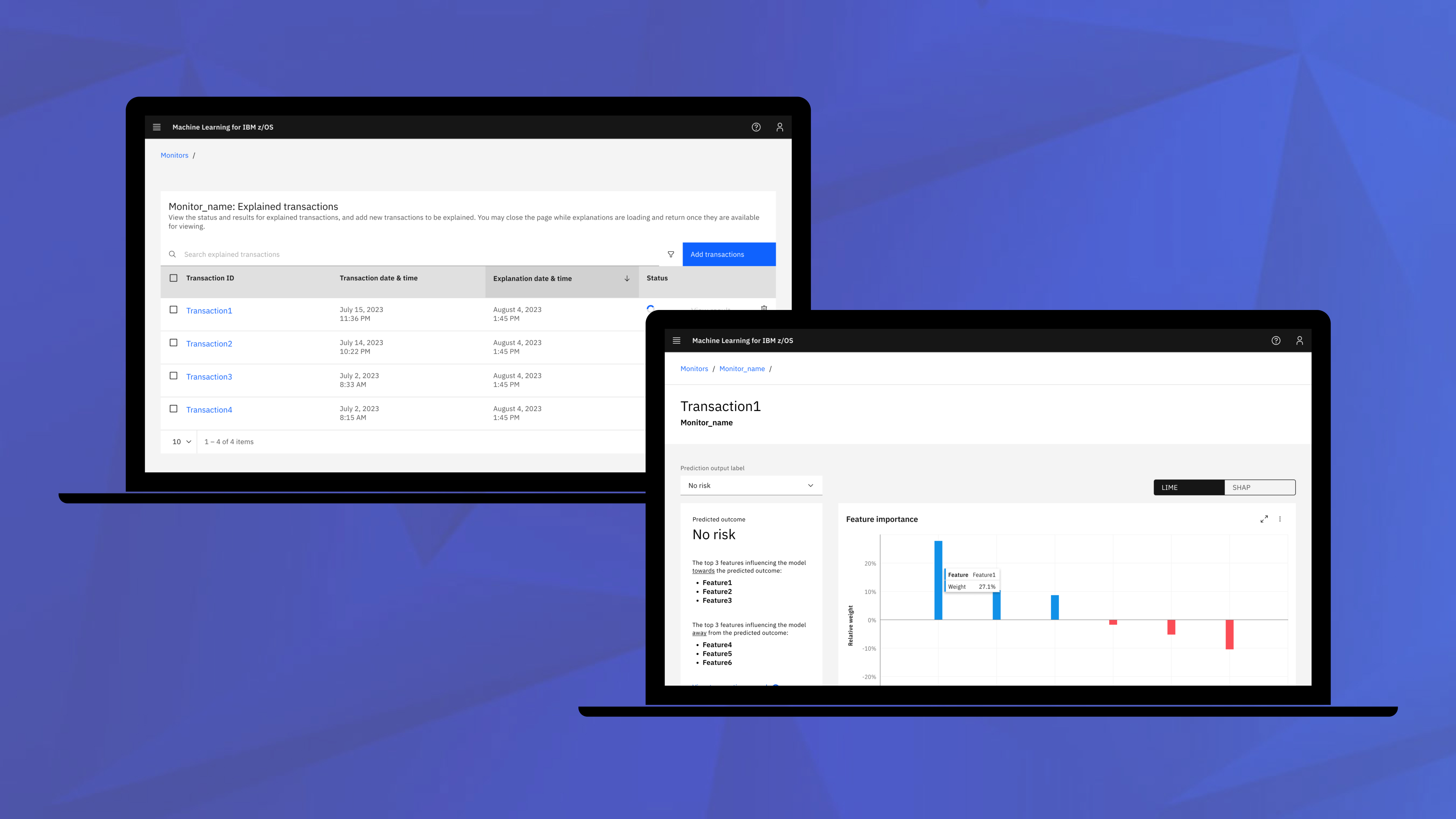Click the user profile icon in top navigation
The width and height of the screenshot is (1456, 819).
pyautogui.click(x=1299, y=340)
